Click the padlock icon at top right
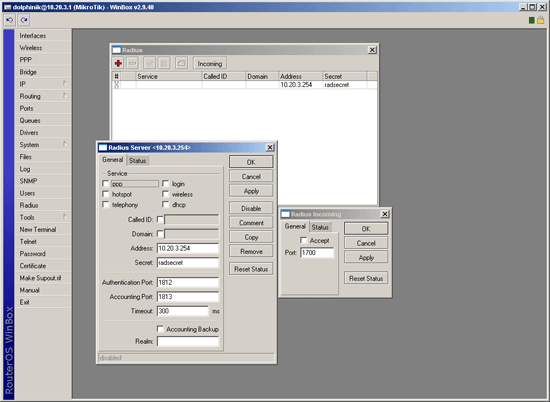 pyautogui.click(x=541, y=20)
